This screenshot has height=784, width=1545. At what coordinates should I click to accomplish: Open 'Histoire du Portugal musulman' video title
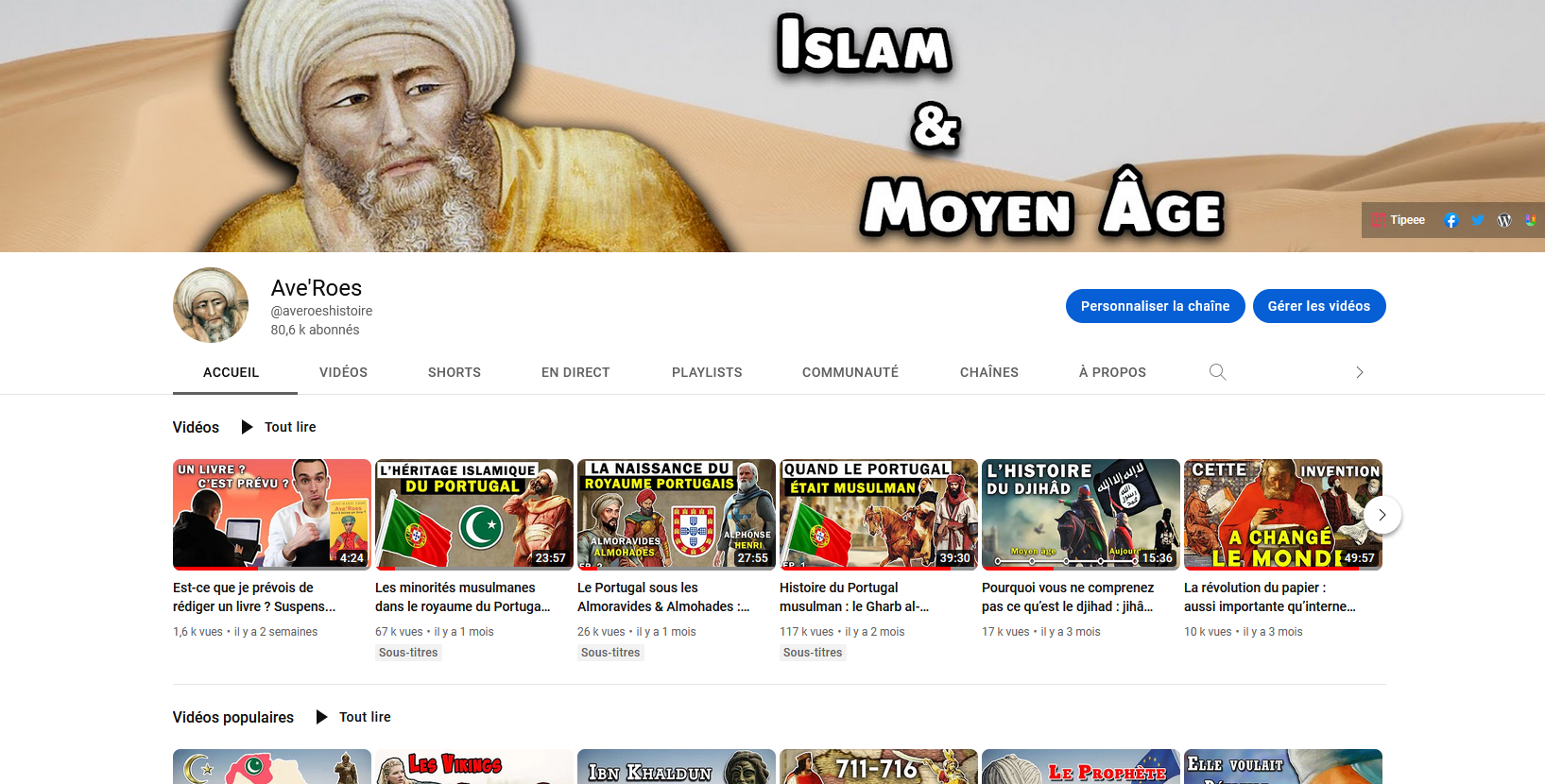pos(854,597)
